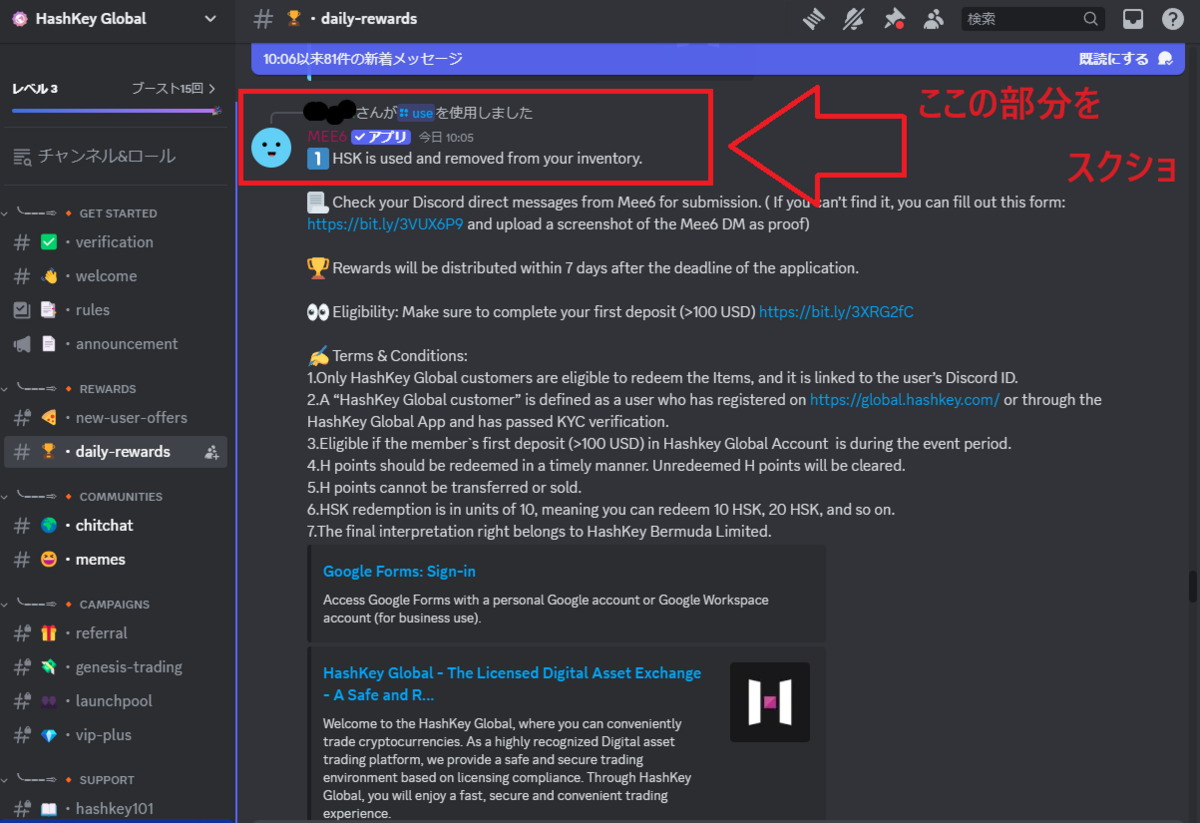This screenshot has width=1200, height=823.
Task: Focus the 検索 search field
Action: coord(1033,18)
